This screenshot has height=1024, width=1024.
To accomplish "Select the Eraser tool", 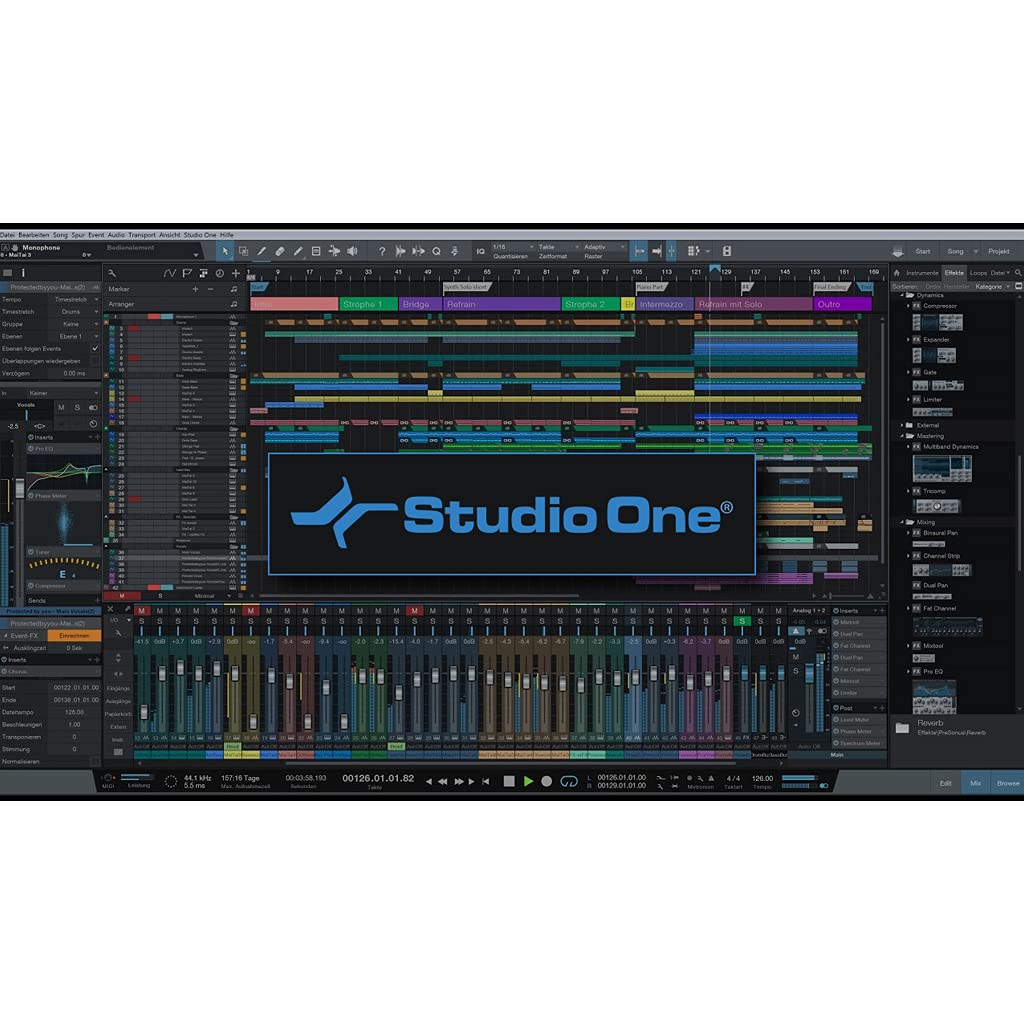I will (x=280, y=250).
